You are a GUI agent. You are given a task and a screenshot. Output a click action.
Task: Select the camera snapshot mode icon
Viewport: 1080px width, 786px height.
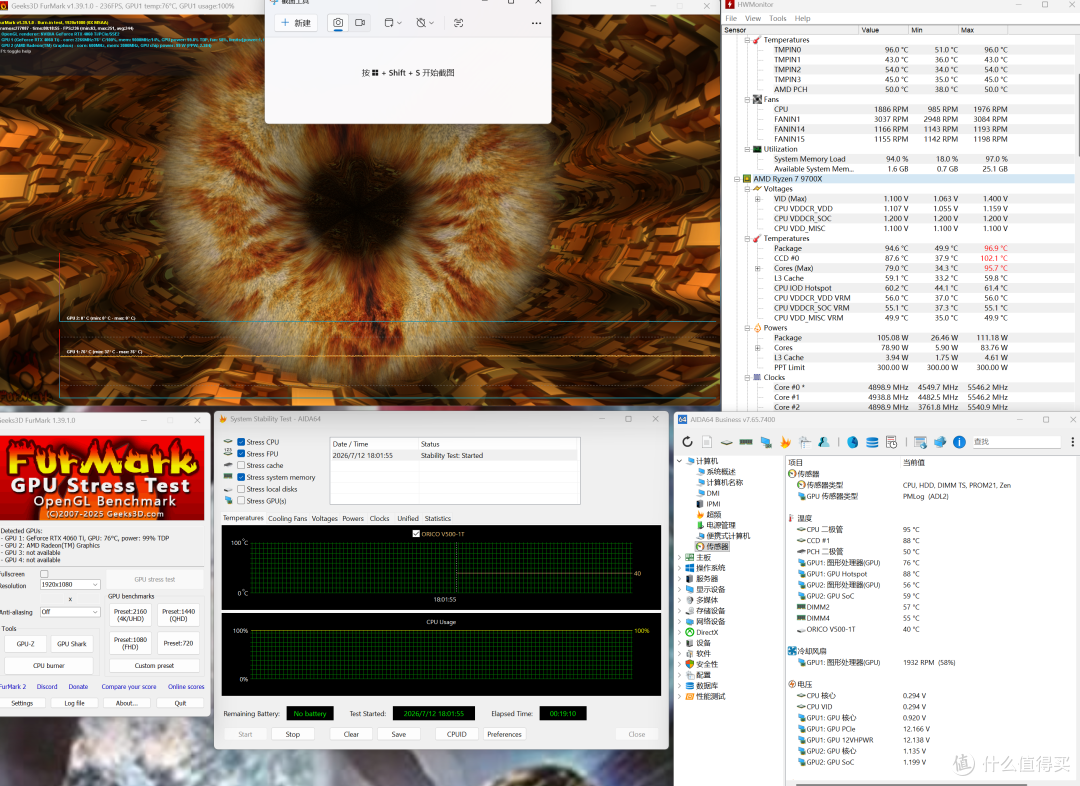[x=338, y=23]
